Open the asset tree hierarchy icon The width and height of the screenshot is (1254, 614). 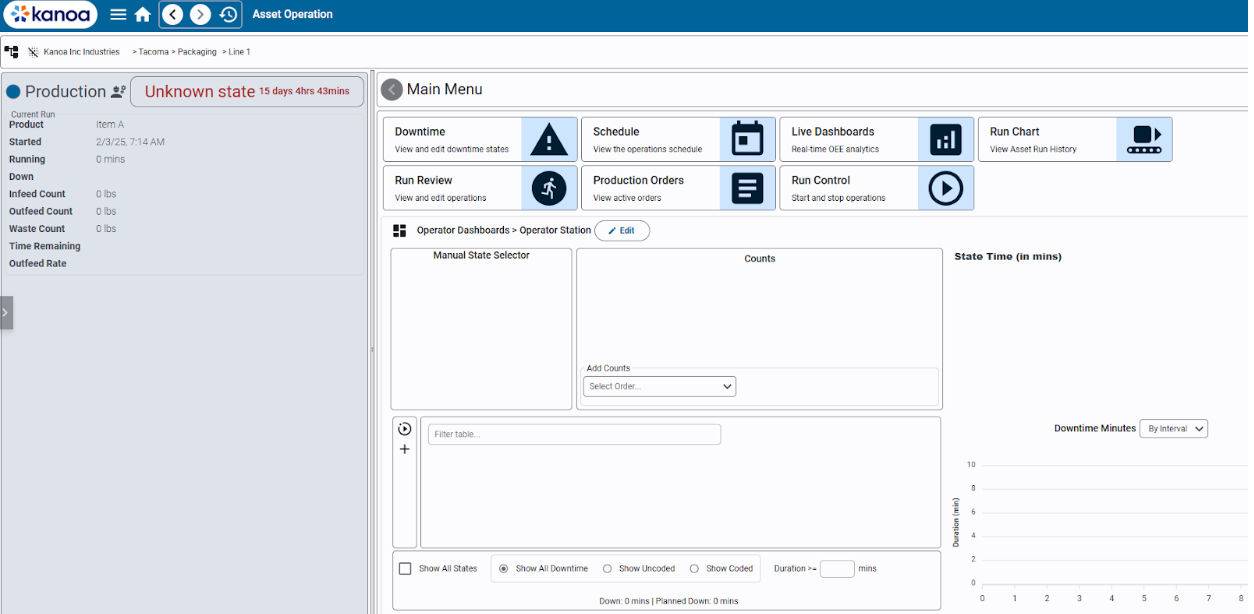(x=12, y=51)
